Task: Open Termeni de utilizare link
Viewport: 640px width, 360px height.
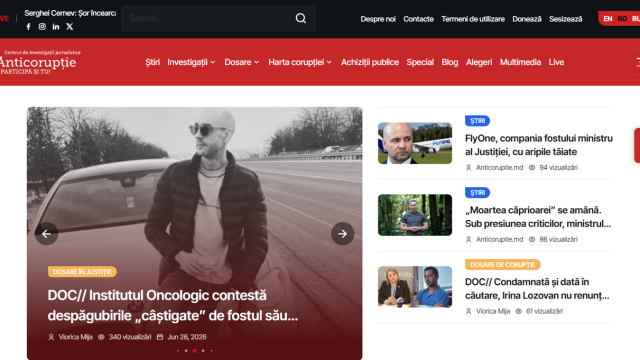Action: coord(473,19)
